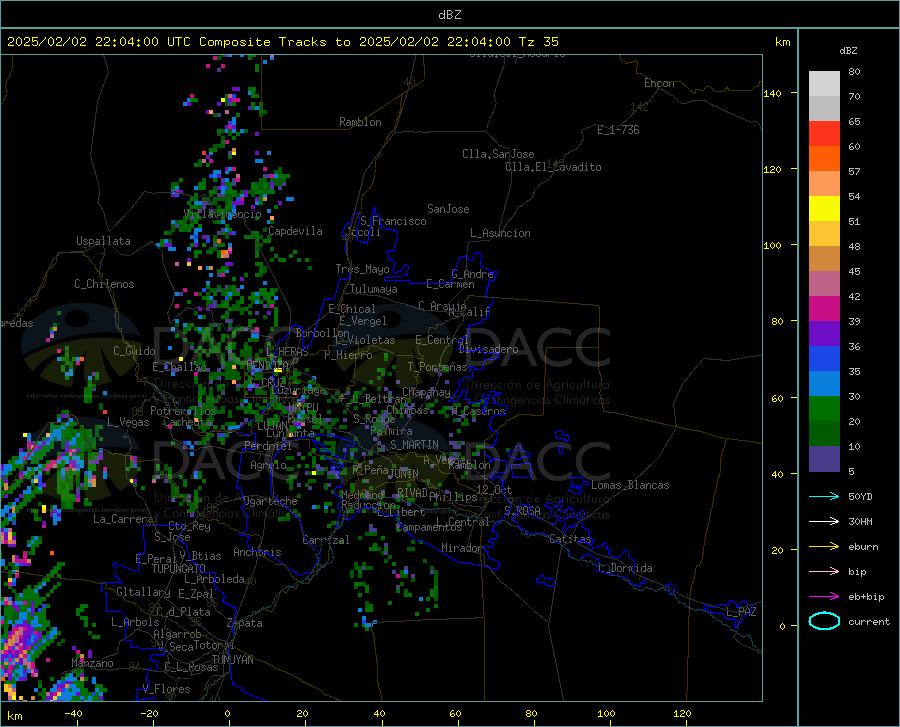Click the 'Clla.SanJose' map label
The width and height of the screenshot is (900, 727).
click(x=498, y=154)
